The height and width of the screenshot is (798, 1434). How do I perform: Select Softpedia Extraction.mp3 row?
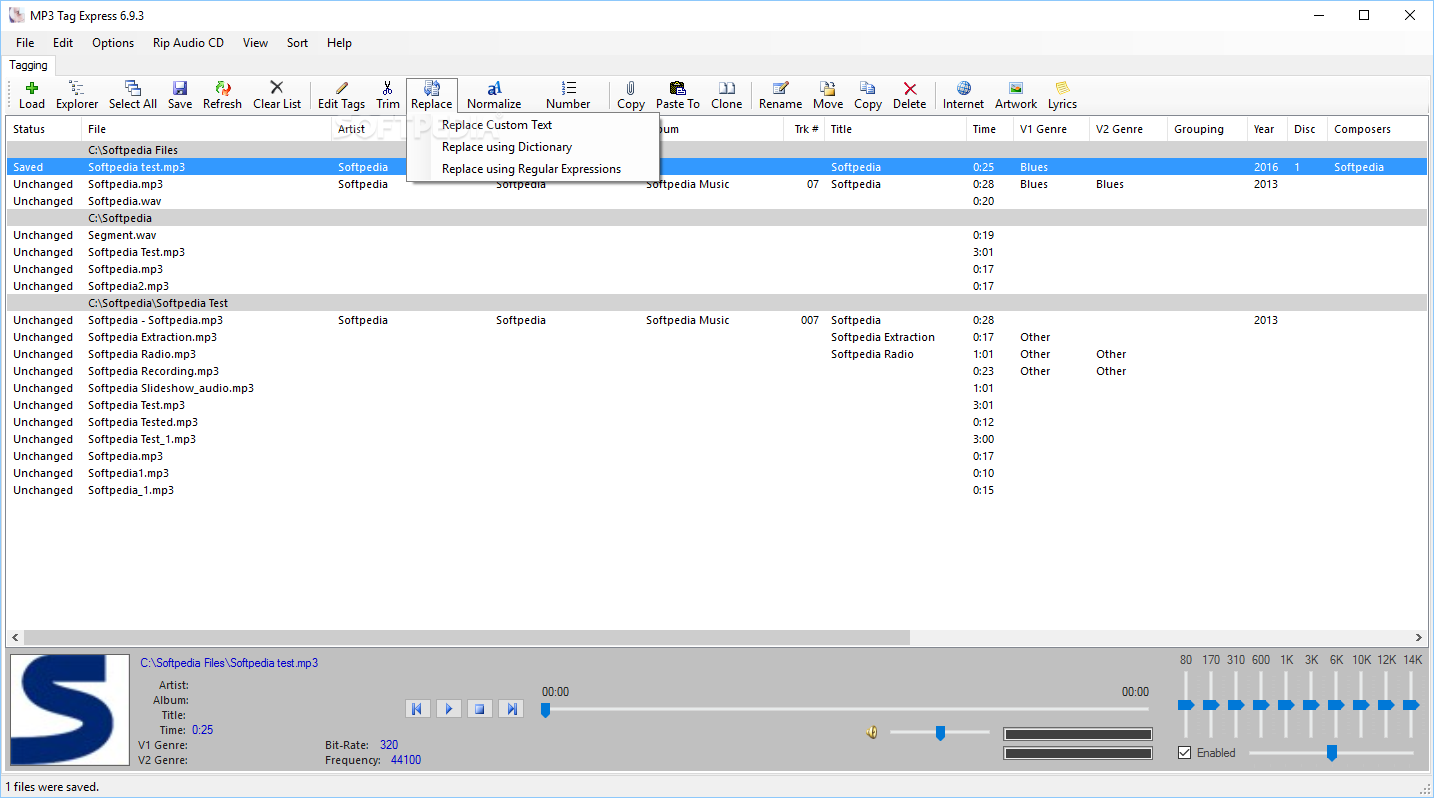point(716,337)
